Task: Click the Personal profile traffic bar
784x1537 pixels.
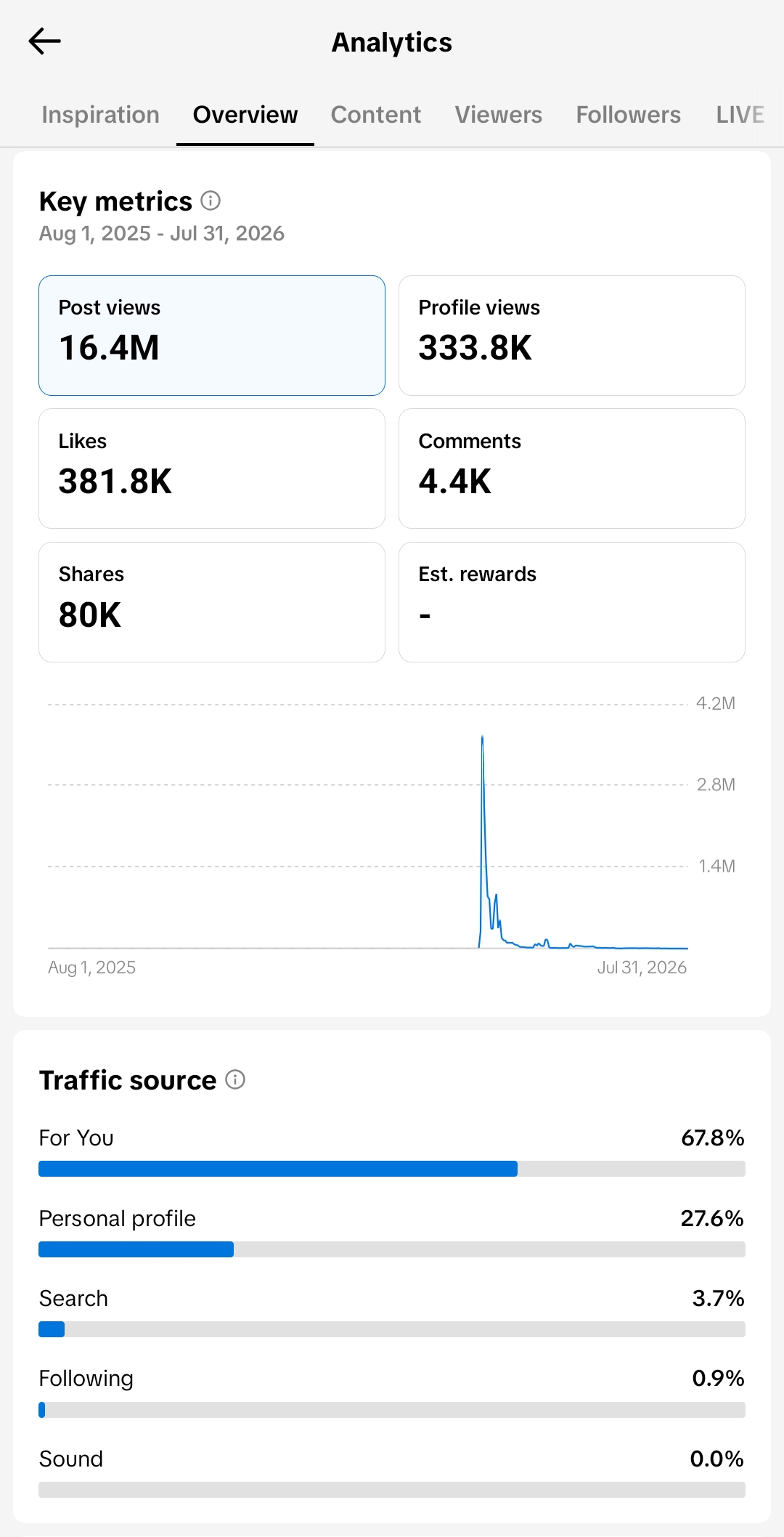Action: pos(392,1249)
